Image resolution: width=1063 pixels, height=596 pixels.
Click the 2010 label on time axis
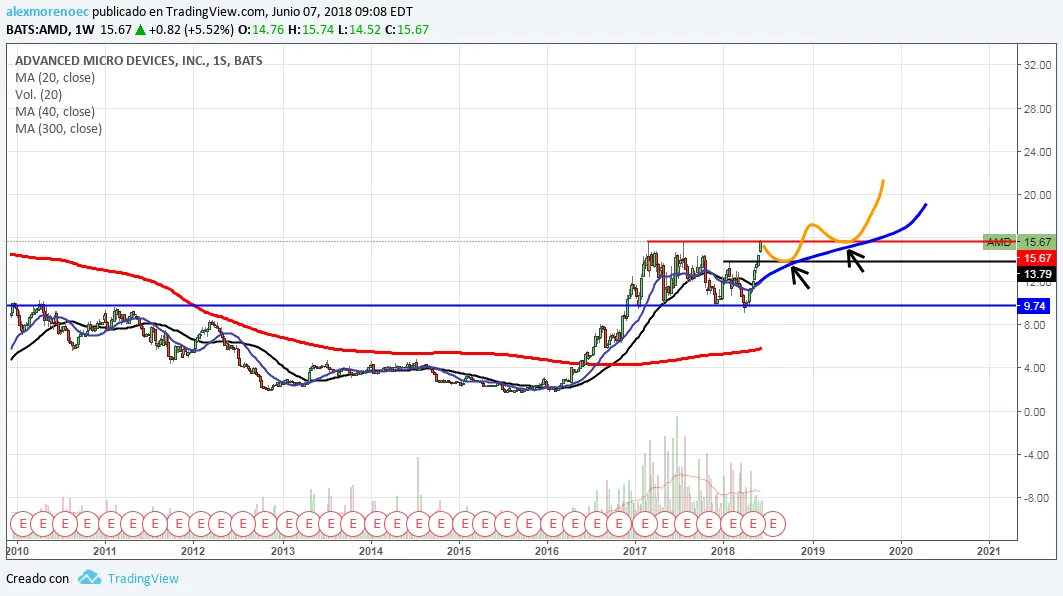tap(17, 551)
